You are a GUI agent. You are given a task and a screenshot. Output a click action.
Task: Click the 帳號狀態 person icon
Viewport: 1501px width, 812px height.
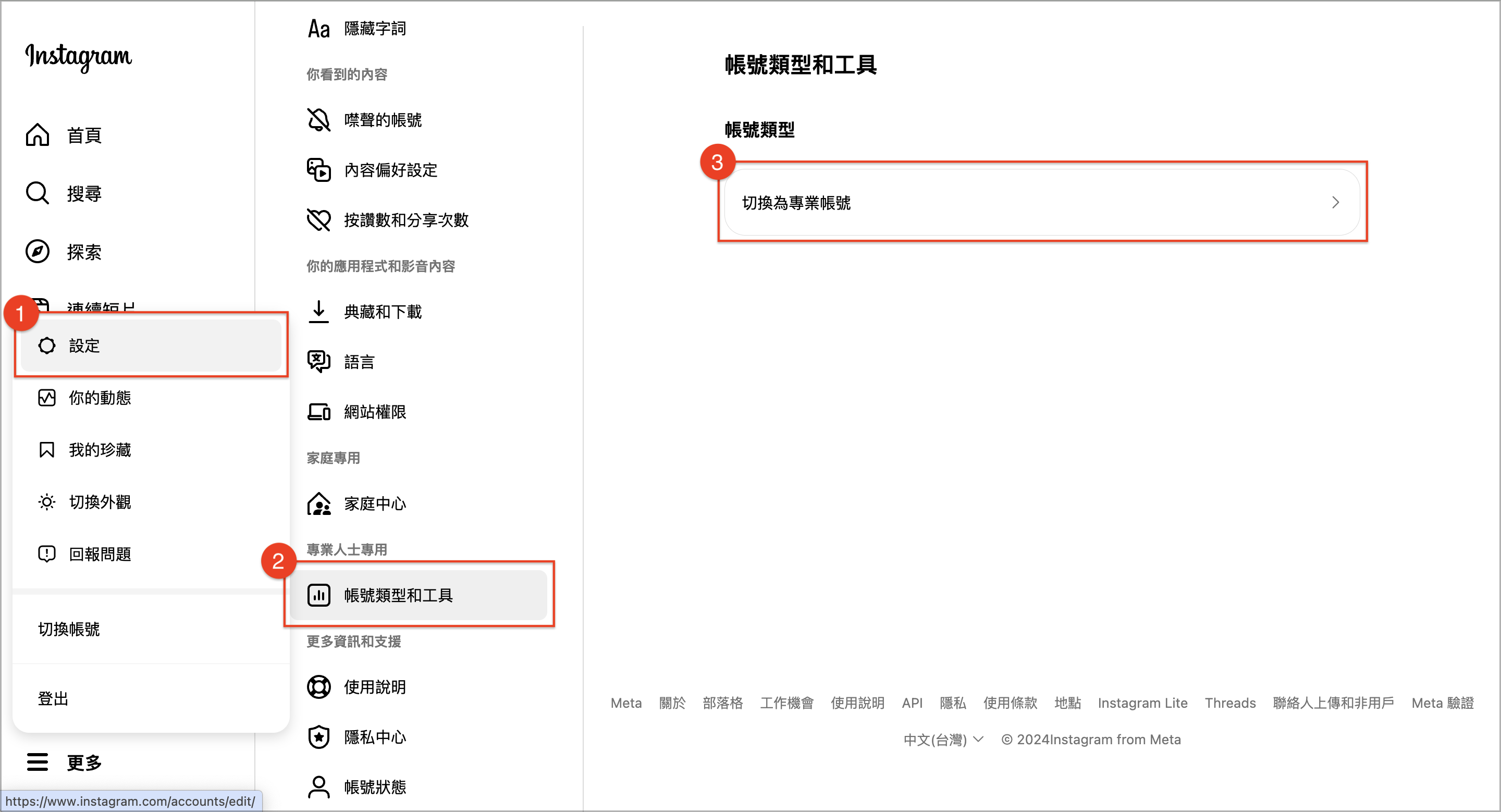[319, 788]
